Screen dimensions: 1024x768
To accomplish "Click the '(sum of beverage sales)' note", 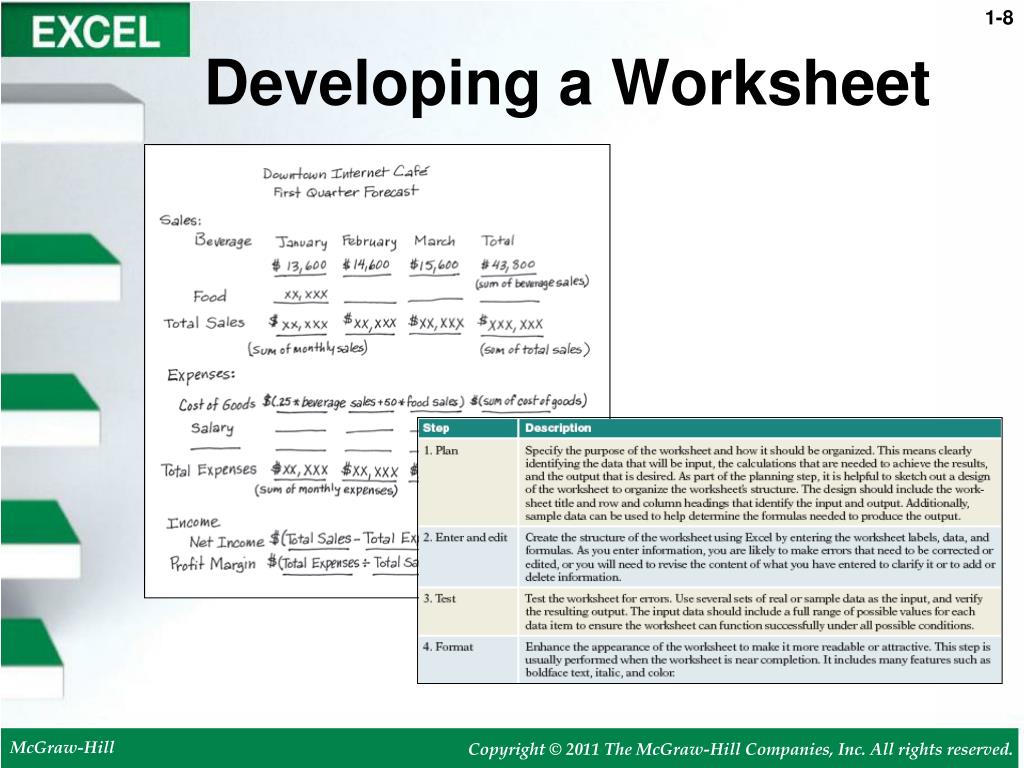I will click(532, 282).
